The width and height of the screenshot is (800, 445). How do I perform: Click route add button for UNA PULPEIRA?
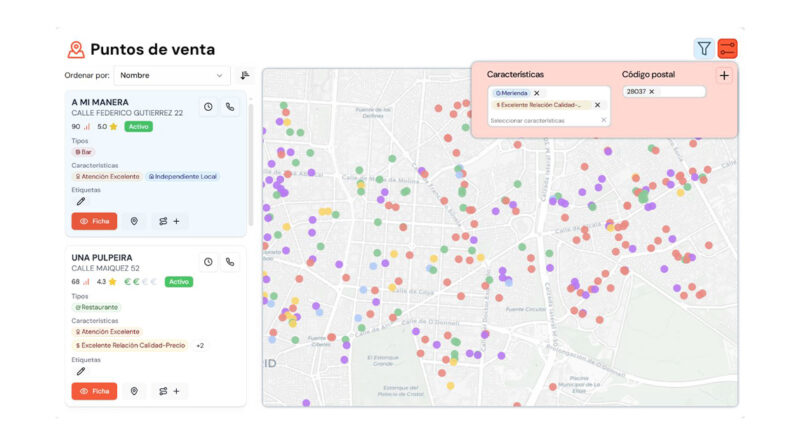click(x=169, y=391)
